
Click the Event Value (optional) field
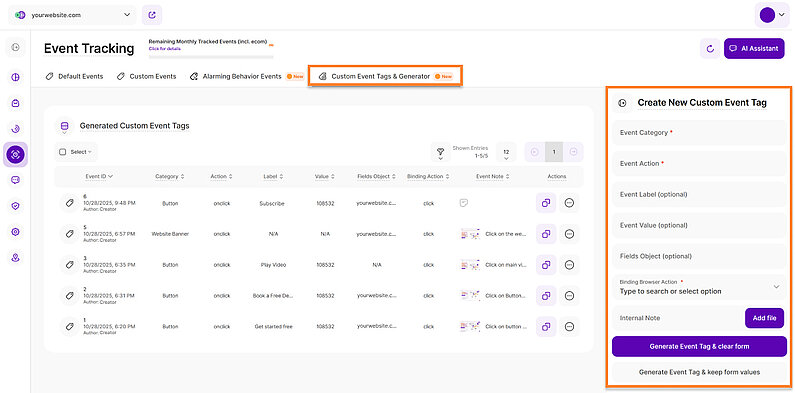[699, 225]
